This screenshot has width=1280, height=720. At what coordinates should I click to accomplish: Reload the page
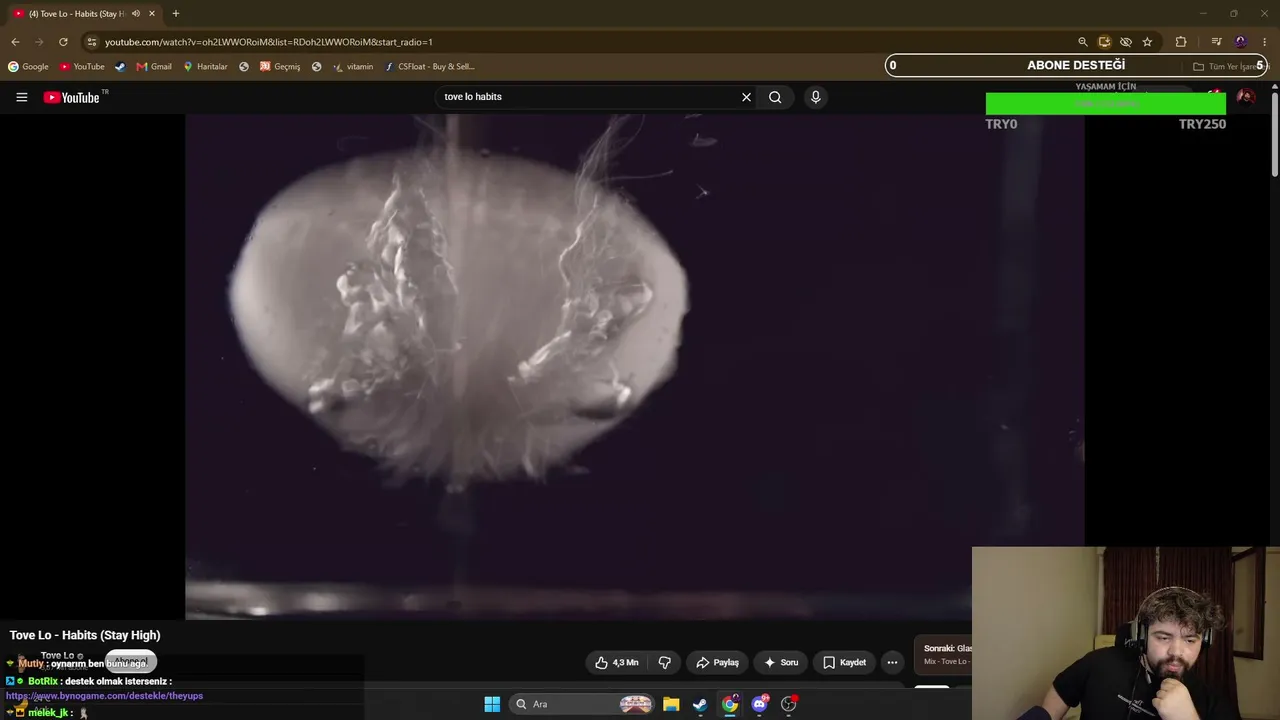[x=63, y=42]
